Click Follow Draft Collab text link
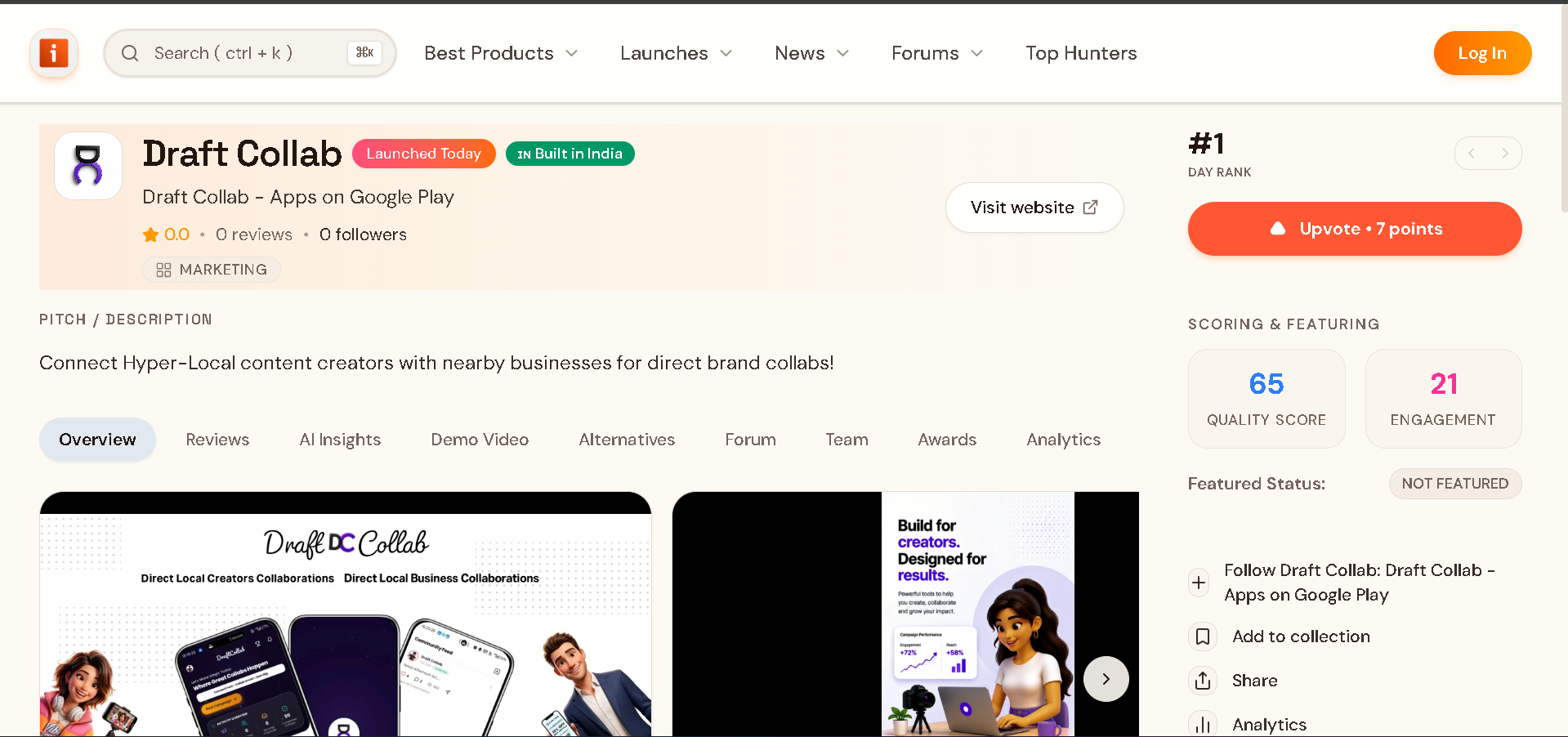Image resolution: width=1568 pixels, height=737 pixels. 1360,583
